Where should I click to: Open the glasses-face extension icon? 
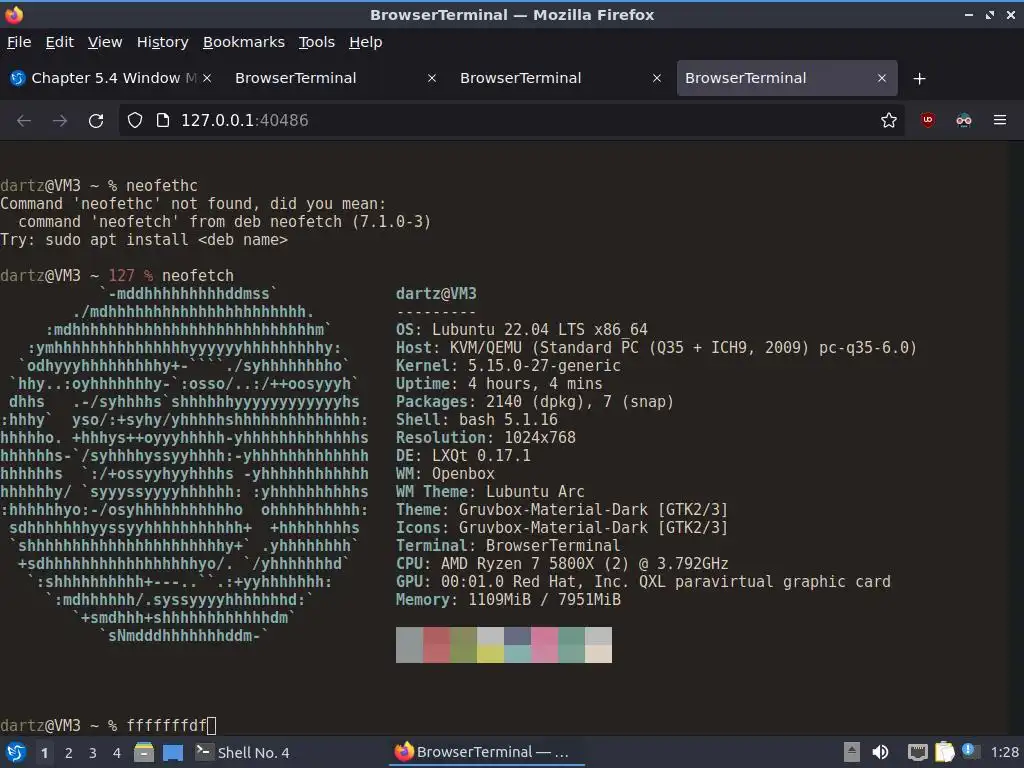point(963,120)
